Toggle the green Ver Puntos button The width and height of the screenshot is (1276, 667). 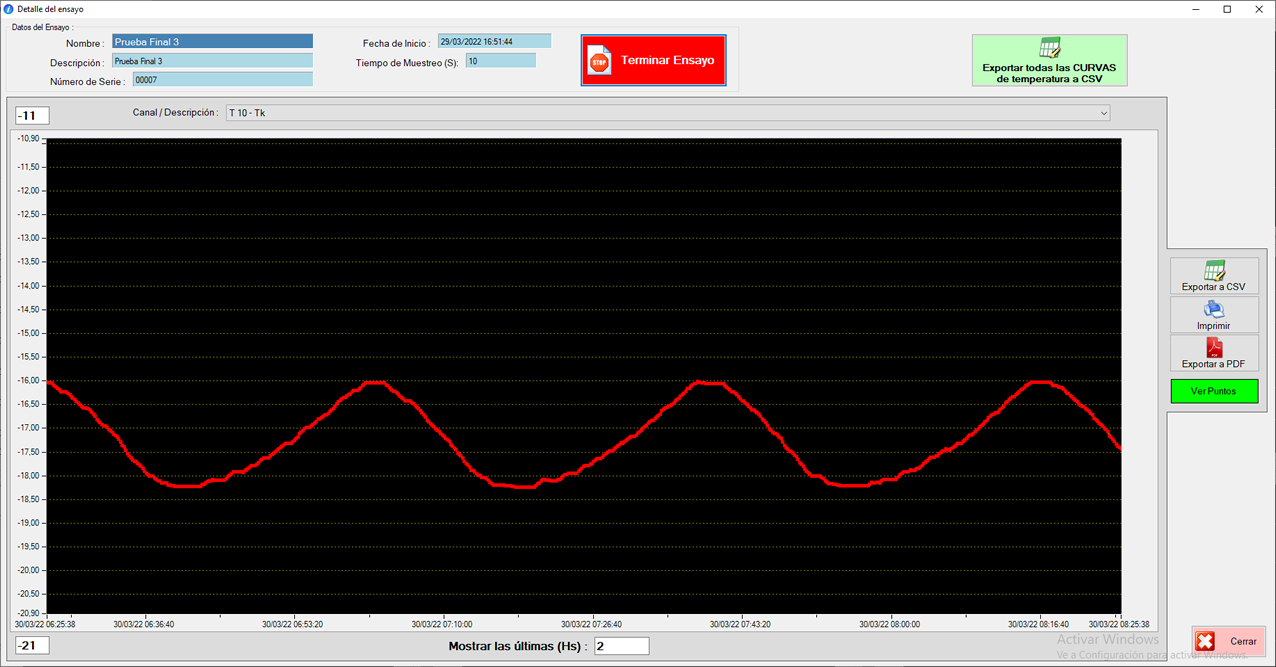[1214, 391]
